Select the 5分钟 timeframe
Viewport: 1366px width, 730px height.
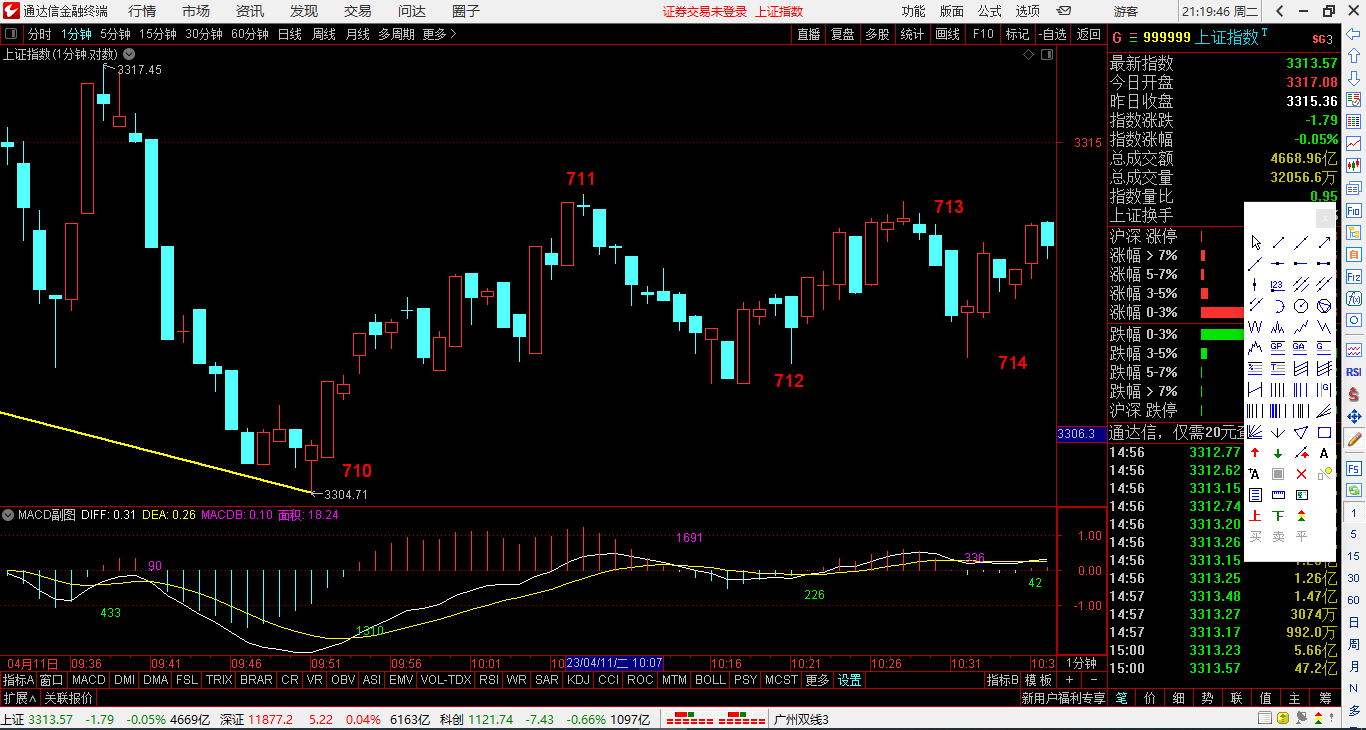tap(115, 34)
